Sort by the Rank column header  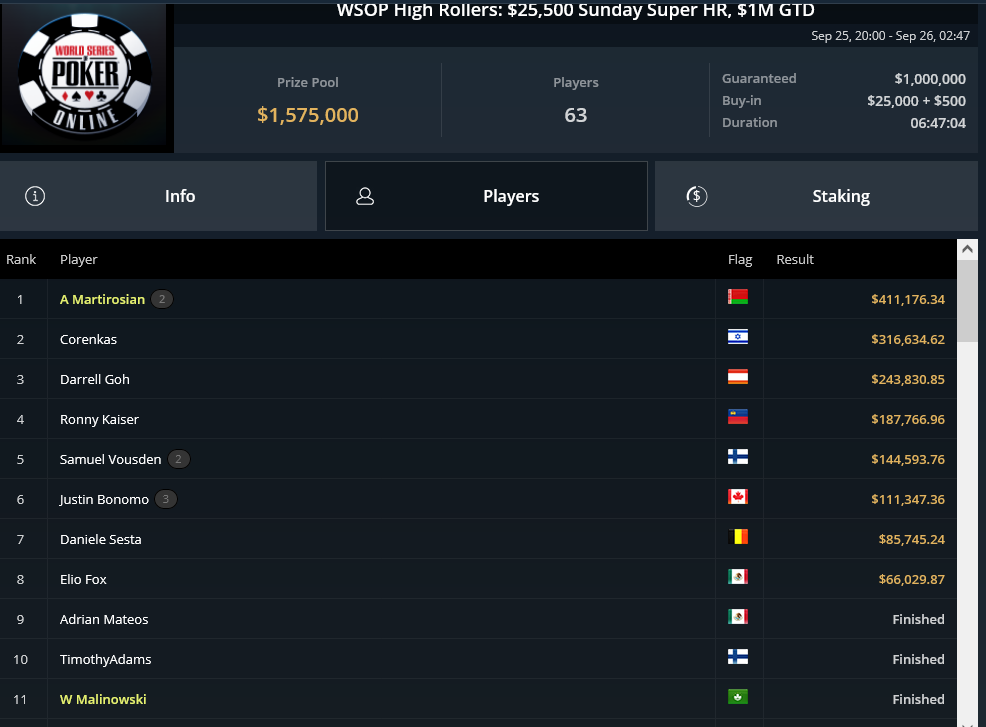click(x=21, y=260)
